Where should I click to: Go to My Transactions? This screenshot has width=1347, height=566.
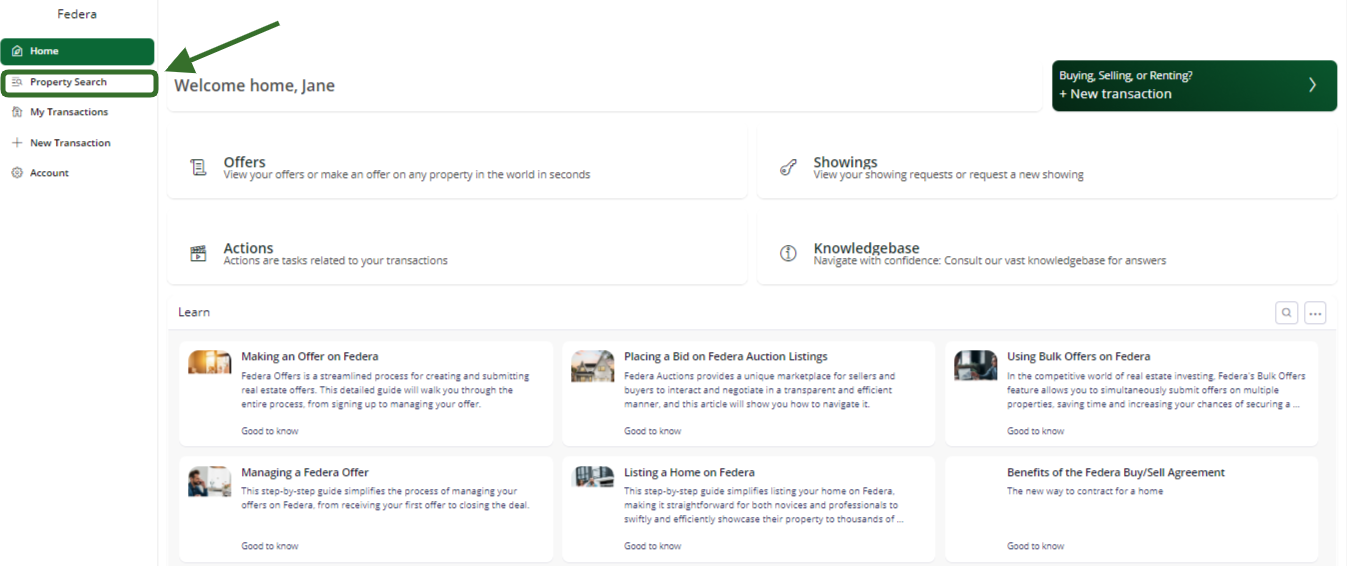tap(78, 112)
